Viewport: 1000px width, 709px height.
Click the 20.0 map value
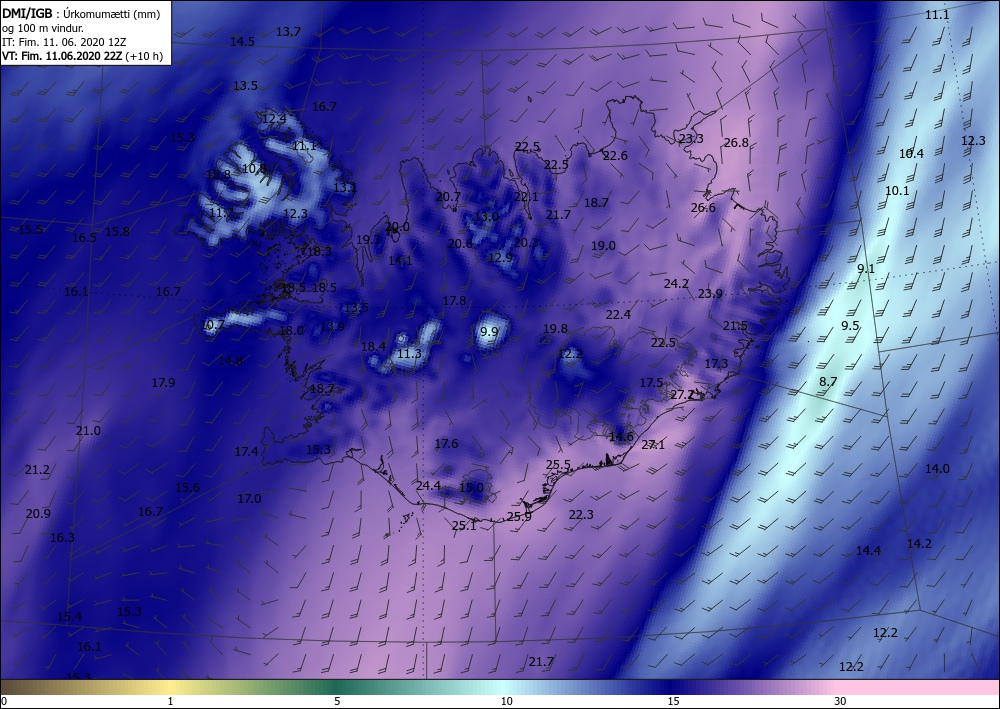coord(397,227)
